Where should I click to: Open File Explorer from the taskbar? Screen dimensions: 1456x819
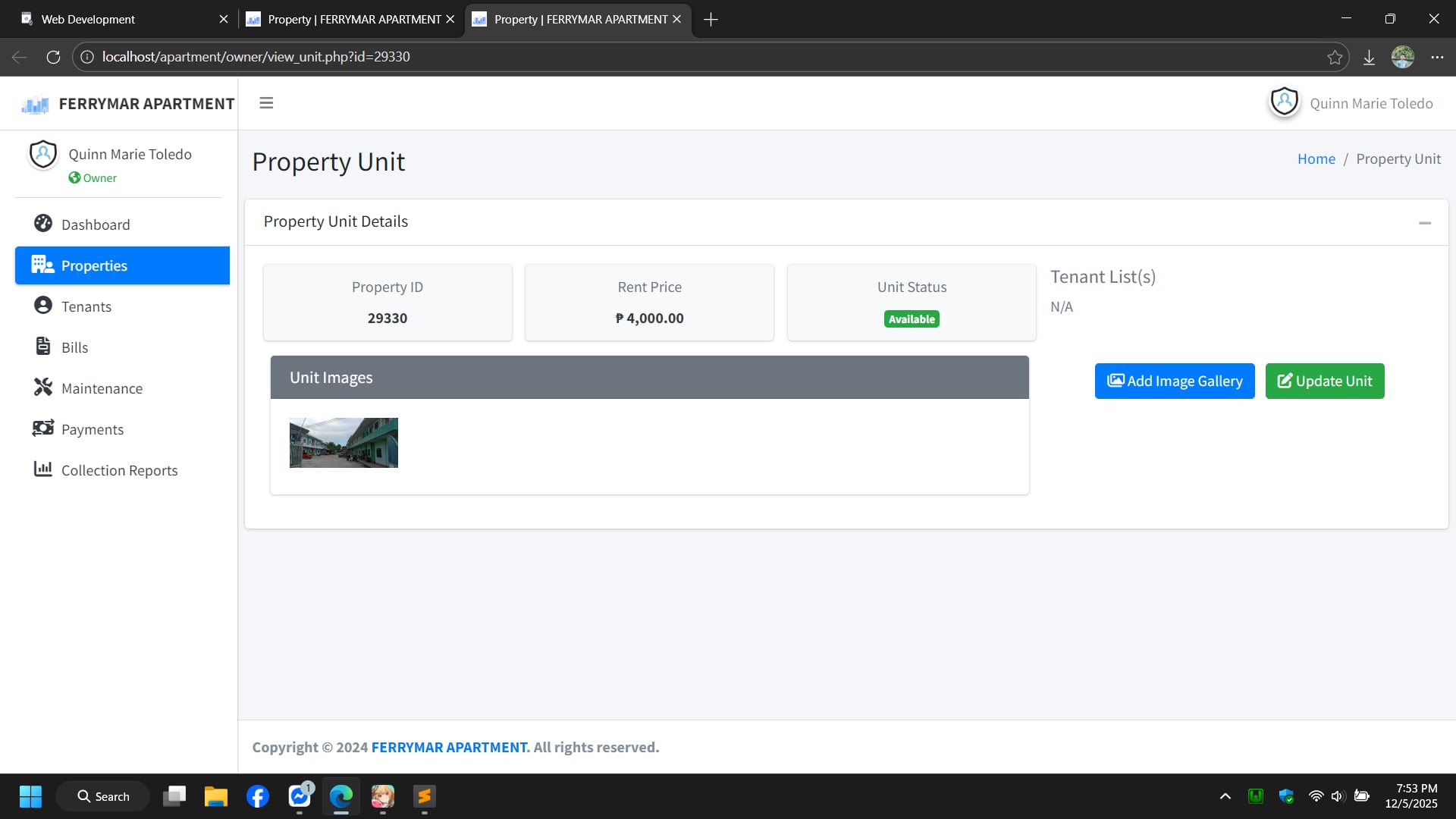point(215,796)
